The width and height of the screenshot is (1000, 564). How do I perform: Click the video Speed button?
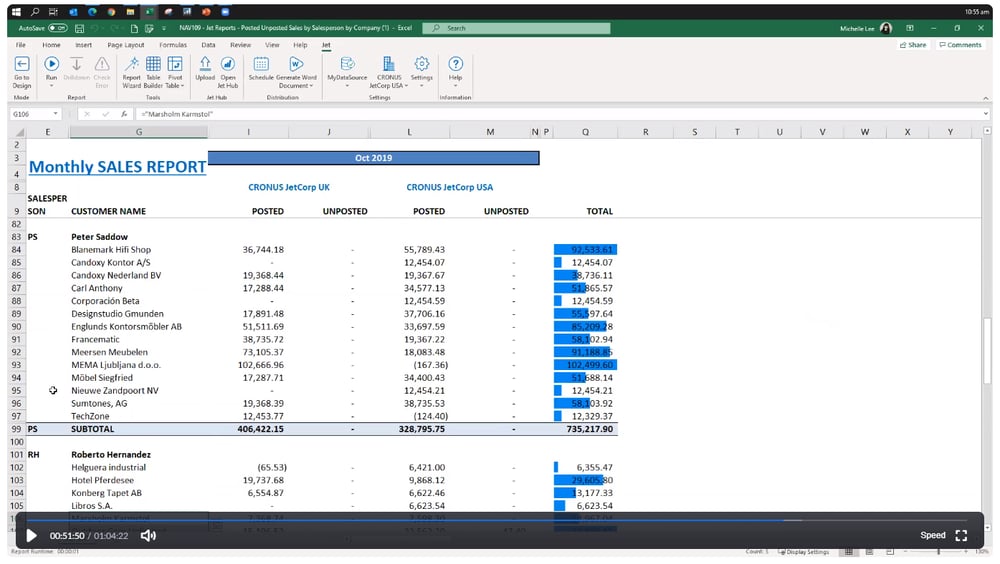[932, 535]
